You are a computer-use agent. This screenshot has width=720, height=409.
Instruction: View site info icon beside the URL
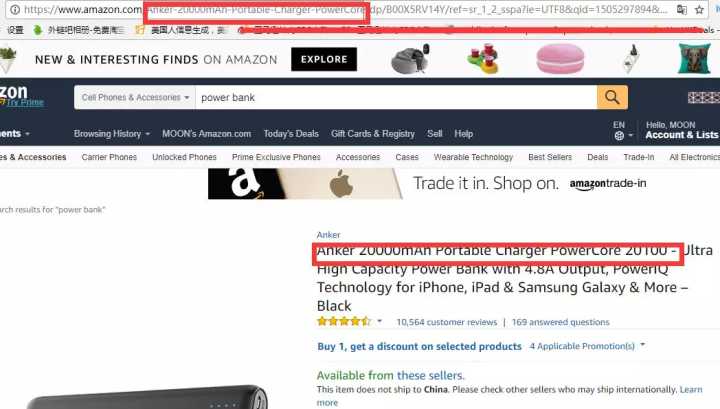tap(15, 9)
